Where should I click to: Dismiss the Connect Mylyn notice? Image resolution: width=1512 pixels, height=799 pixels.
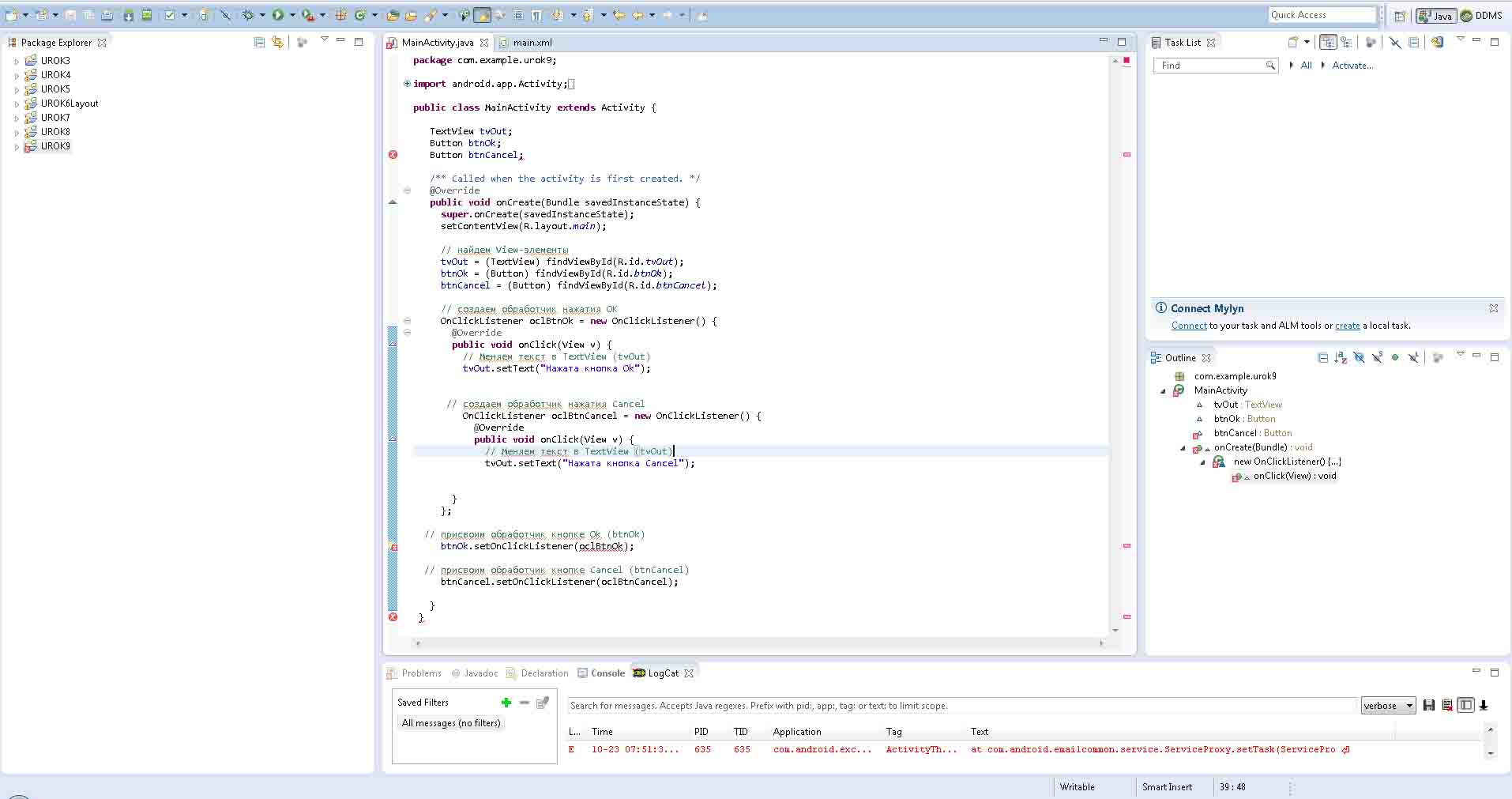pyautogui.click(x=1493, y=308)
